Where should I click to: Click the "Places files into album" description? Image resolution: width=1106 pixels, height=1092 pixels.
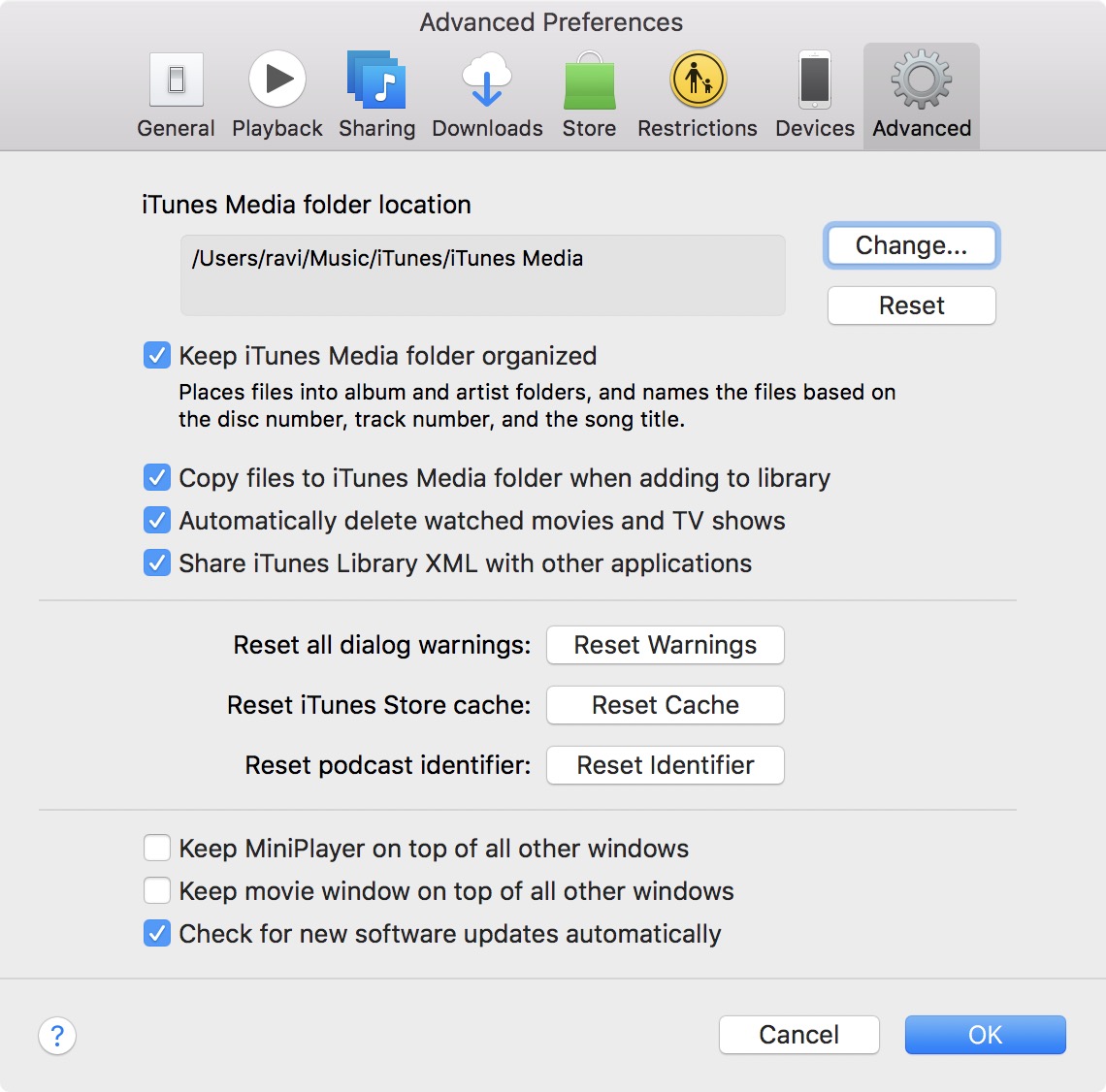(x=537, y=405)
